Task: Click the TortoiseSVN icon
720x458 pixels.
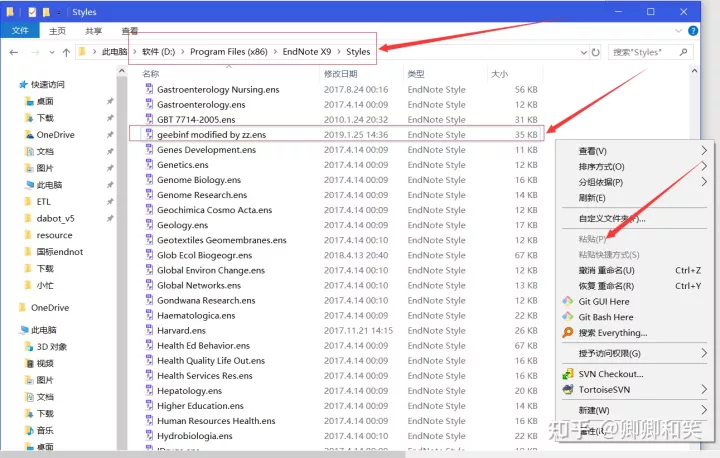Action: (x=568, y=390)
